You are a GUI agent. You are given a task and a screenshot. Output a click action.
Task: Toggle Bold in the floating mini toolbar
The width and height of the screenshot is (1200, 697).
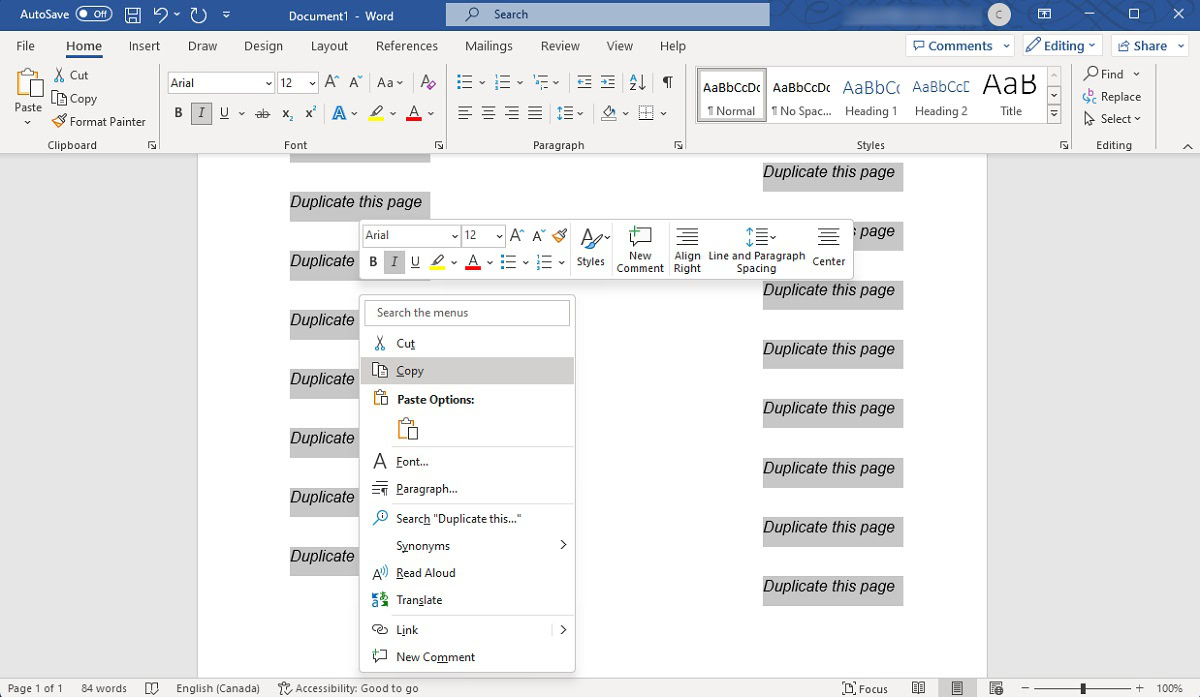pyautogui.click(x=373, y=262)
